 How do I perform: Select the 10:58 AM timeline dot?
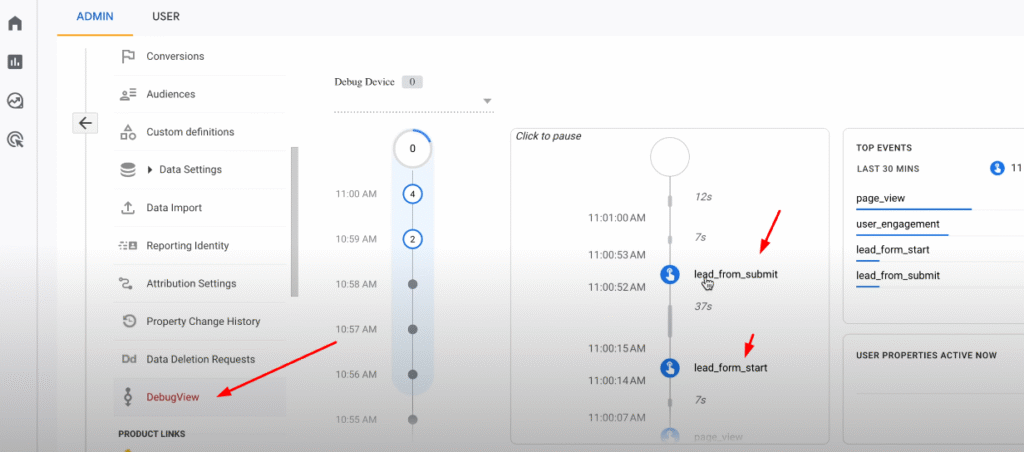click(412, 284)
